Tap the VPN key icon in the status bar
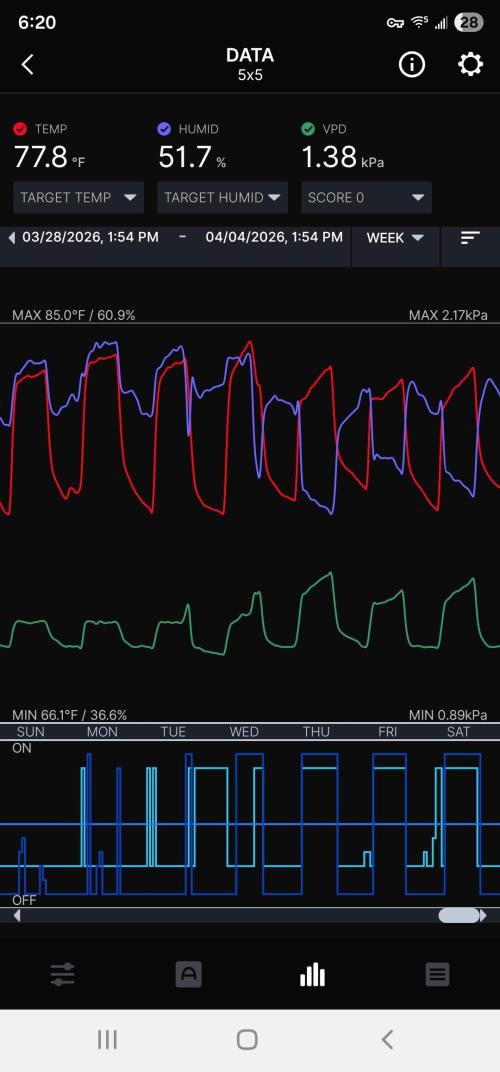The width and height of the screenshot is (500, 1072). point(395,23)
